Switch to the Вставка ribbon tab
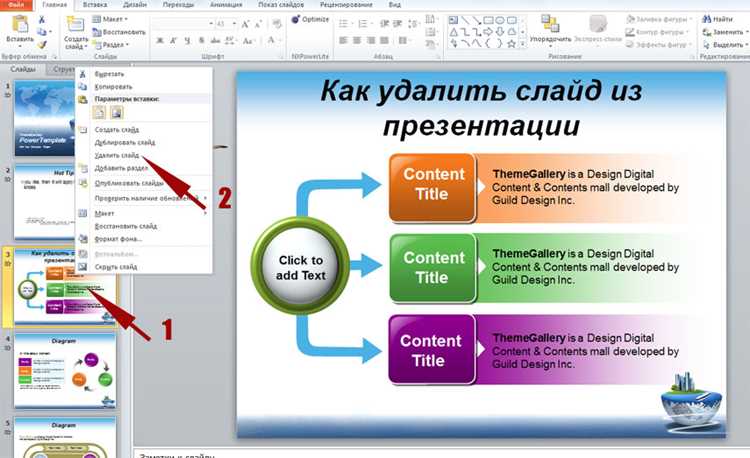Screen dimensions: 750x458 coord(94,5)
